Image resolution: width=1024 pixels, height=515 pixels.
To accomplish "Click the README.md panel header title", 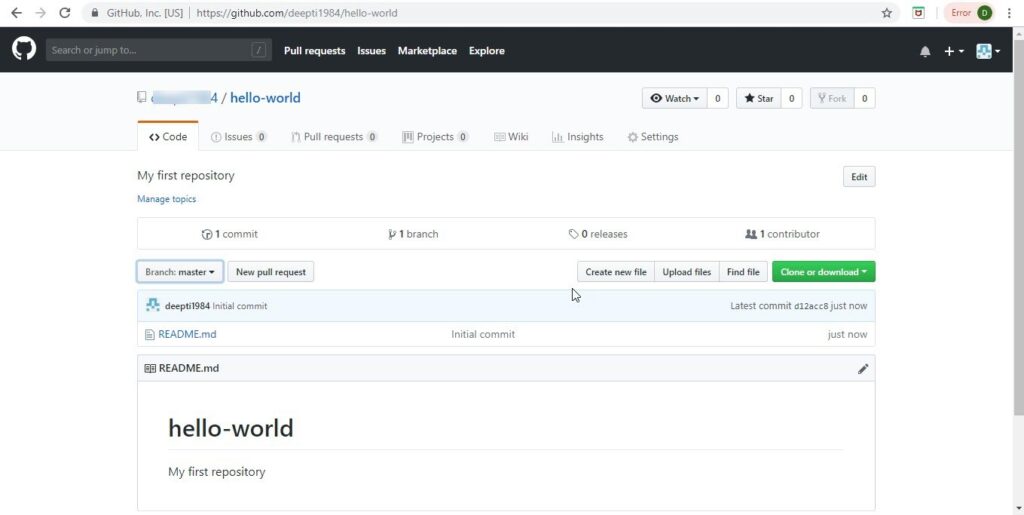I will tap(189, 368).
